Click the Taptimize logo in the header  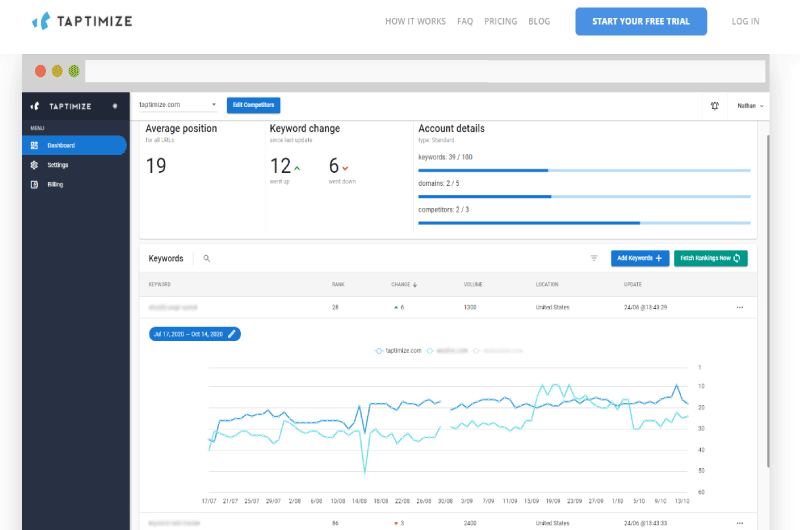[x=82, y=21]
